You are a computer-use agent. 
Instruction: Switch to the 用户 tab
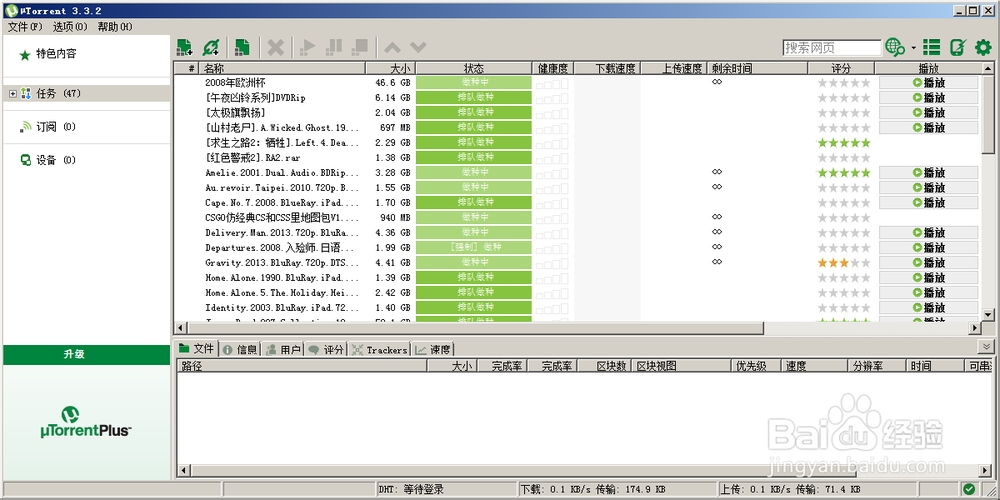(x=283, y=349)
